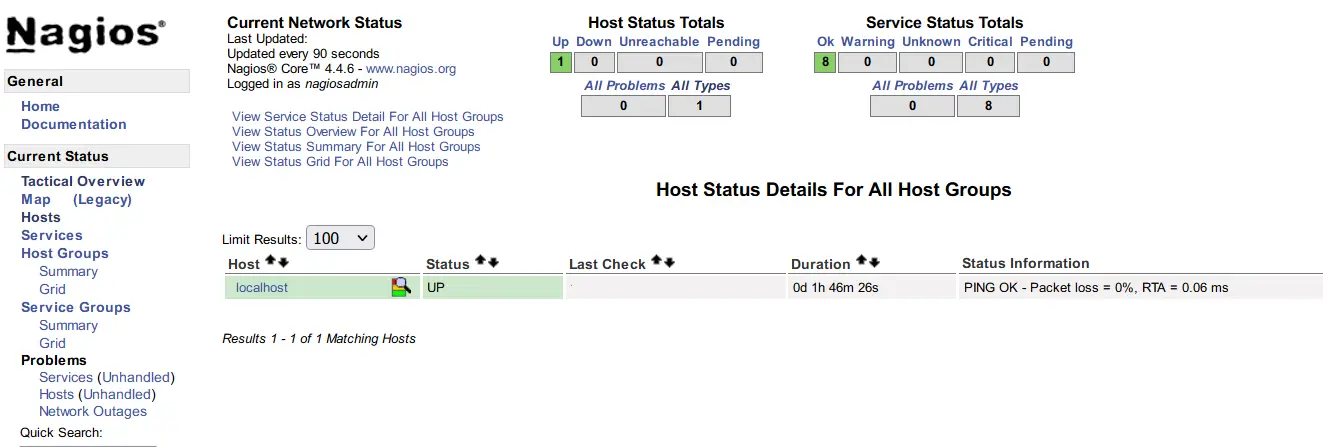This screenshot has width=1323, height=447.
Task: Filter hosts by Up status header
Action: coord(560,42)
